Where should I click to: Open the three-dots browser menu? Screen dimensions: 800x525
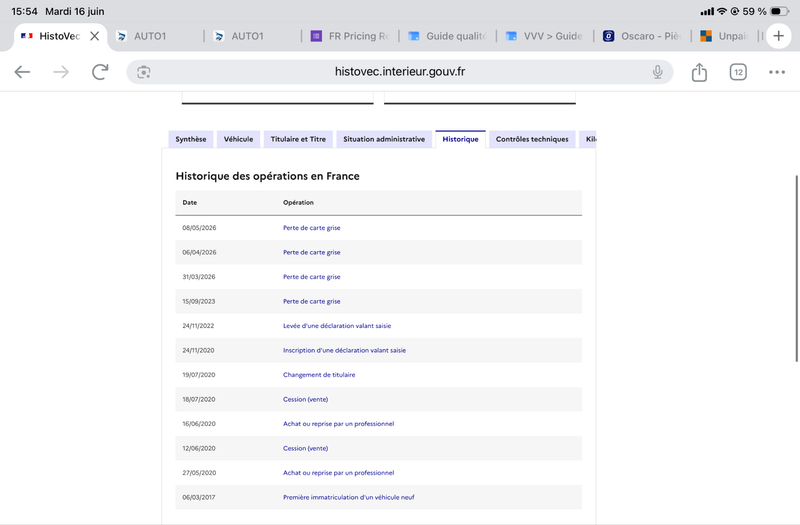tap(777, 72)
